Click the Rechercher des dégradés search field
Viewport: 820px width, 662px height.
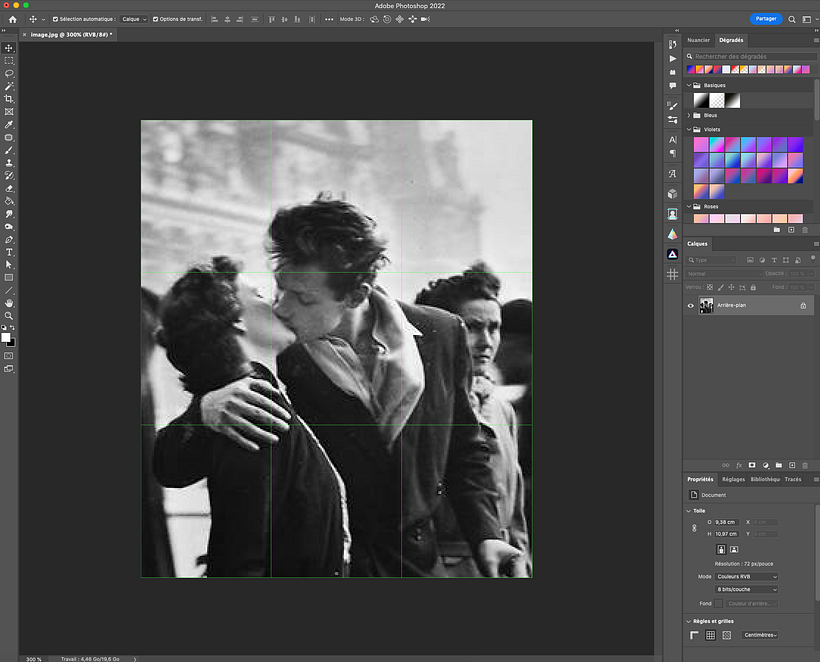coord(752,56)
